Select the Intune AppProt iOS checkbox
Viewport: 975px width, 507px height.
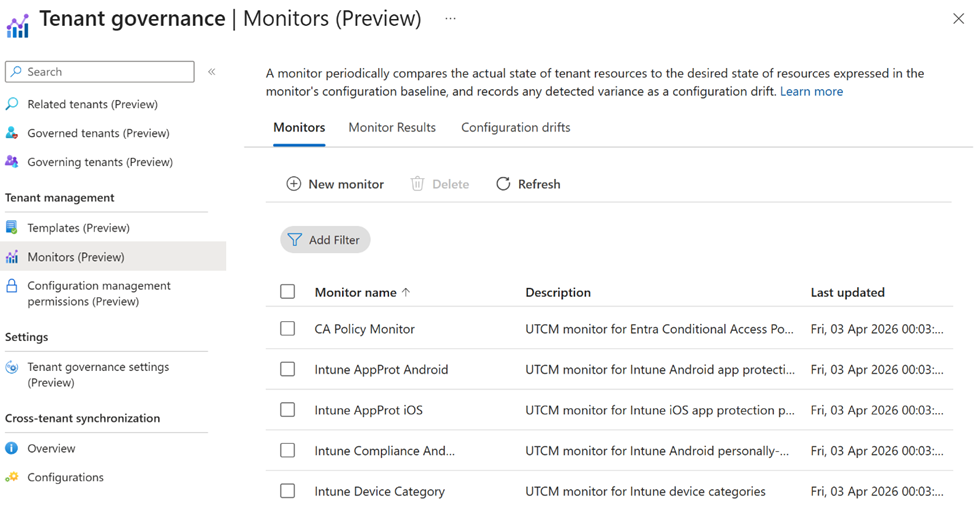pyautogui.click(x=288, y=410)
